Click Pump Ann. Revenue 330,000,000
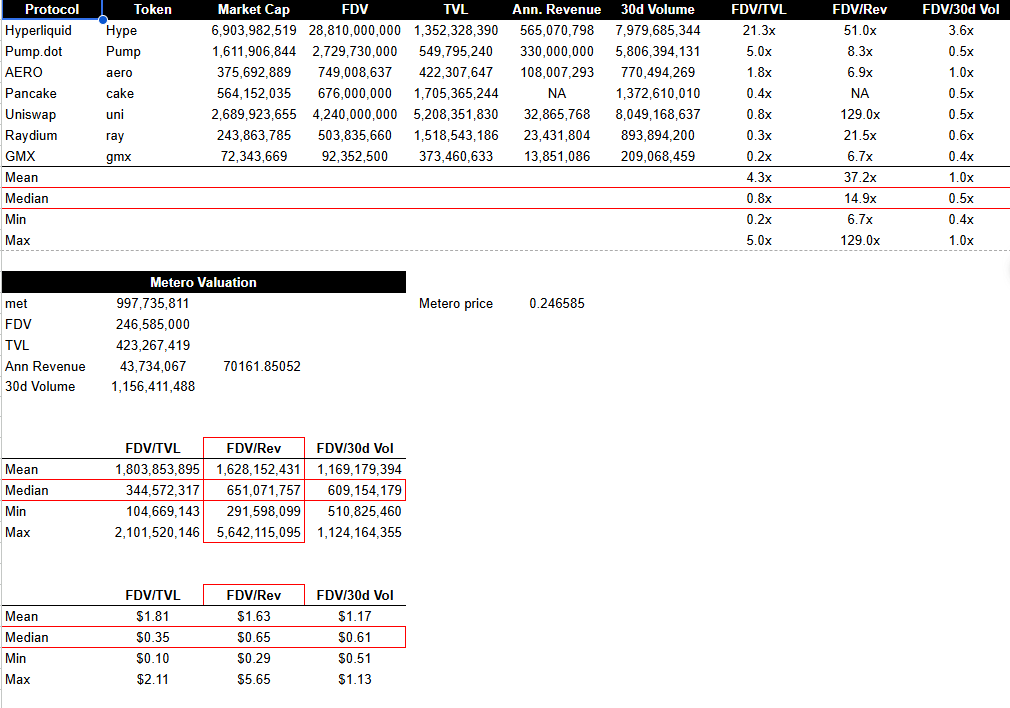 click(x=557, y=52)
